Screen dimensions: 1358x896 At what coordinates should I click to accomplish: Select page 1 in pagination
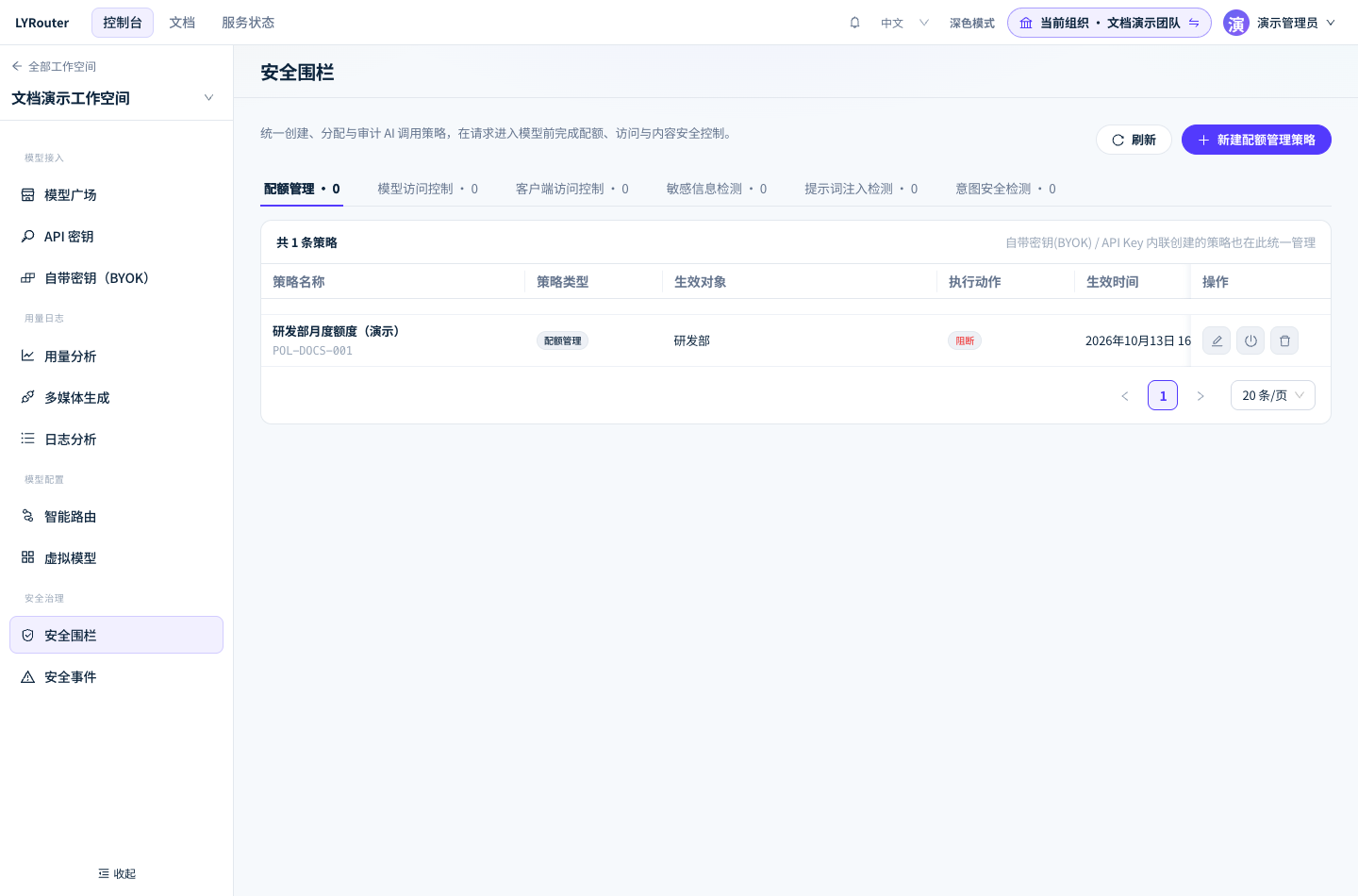point(1163,395)
